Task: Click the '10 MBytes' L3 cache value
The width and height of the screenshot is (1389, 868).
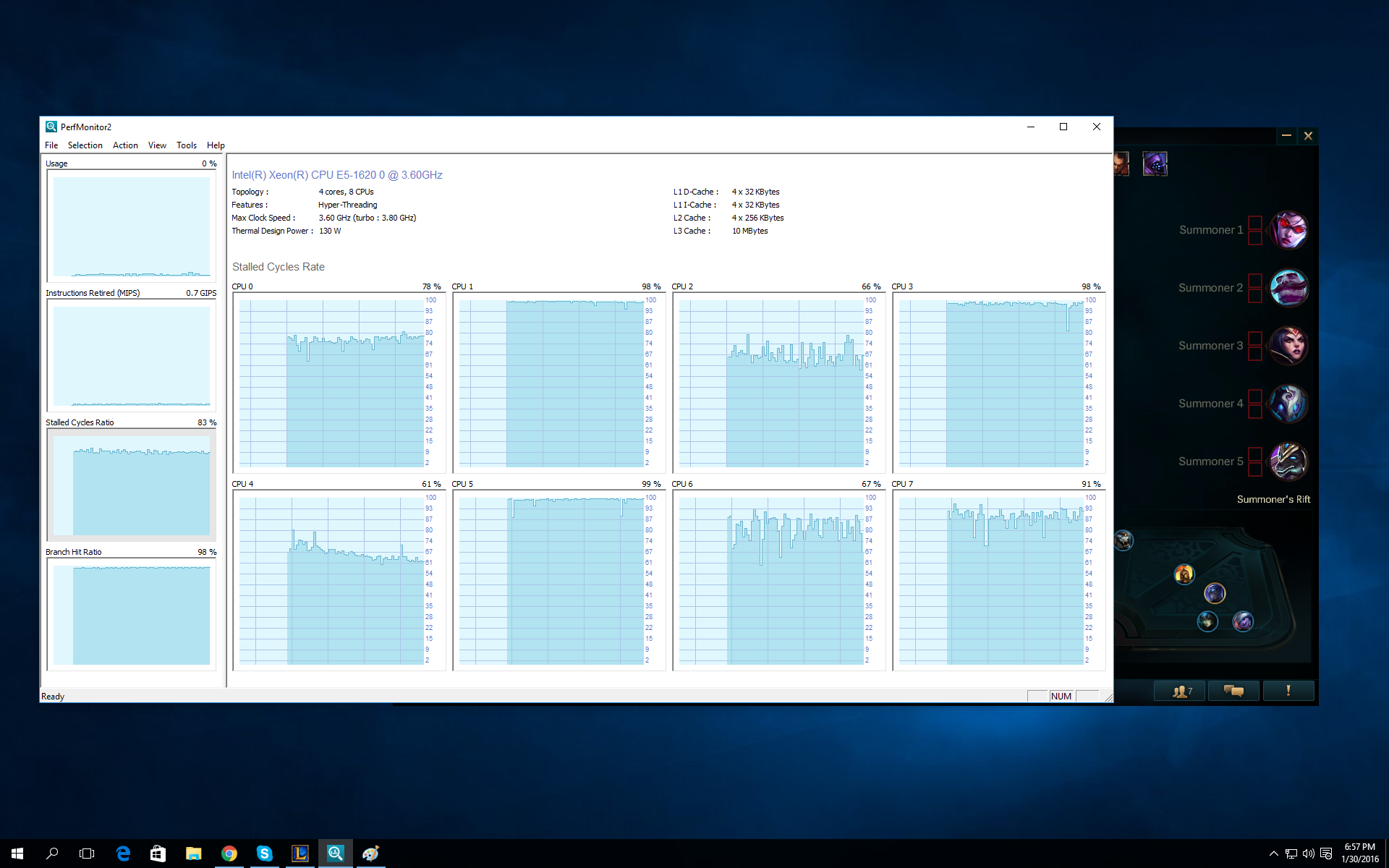Action: click(749, 231)
